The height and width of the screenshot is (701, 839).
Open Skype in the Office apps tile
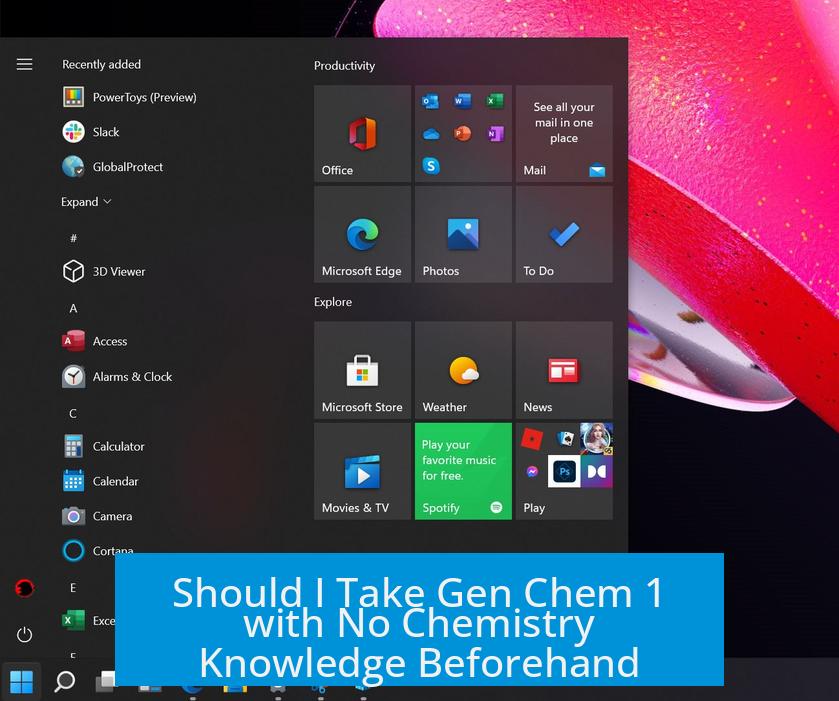(431, 166)
